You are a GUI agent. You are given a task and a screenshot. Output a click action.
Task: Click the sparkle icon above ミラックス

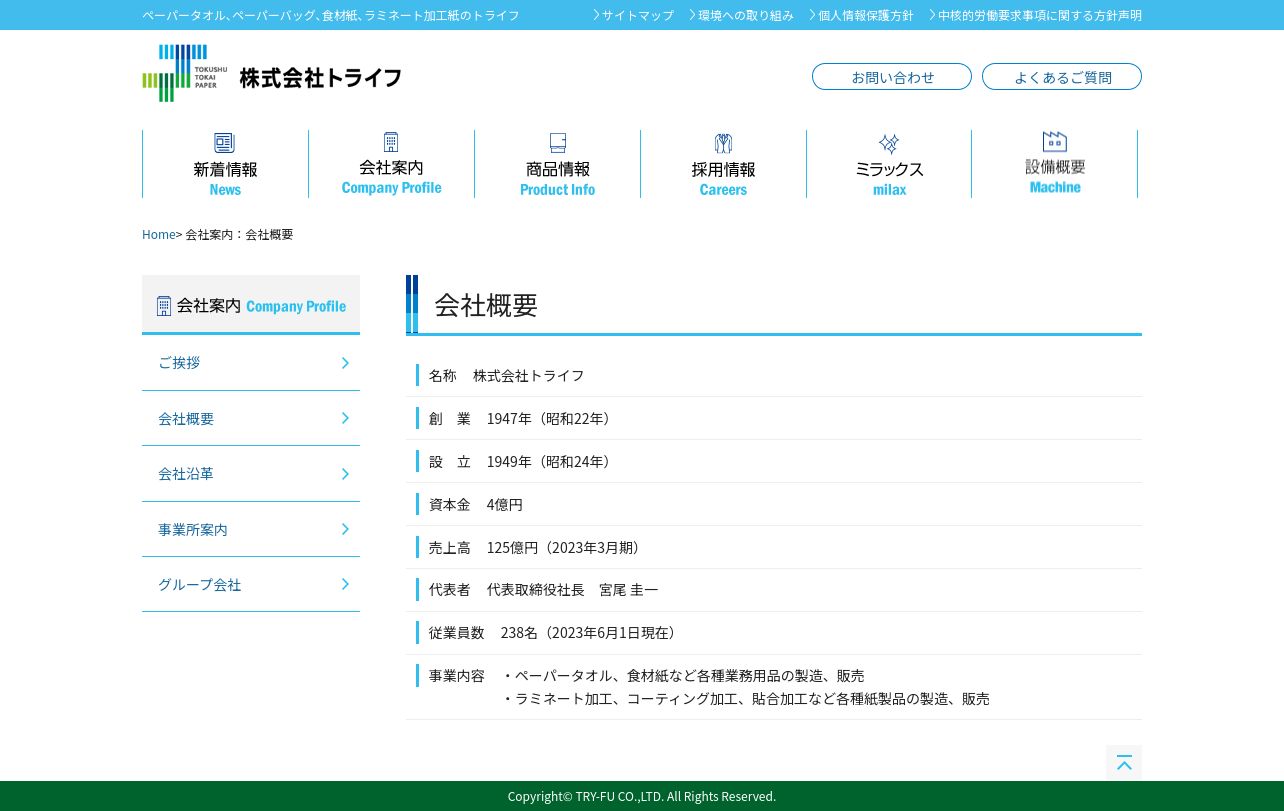[889, 144]
